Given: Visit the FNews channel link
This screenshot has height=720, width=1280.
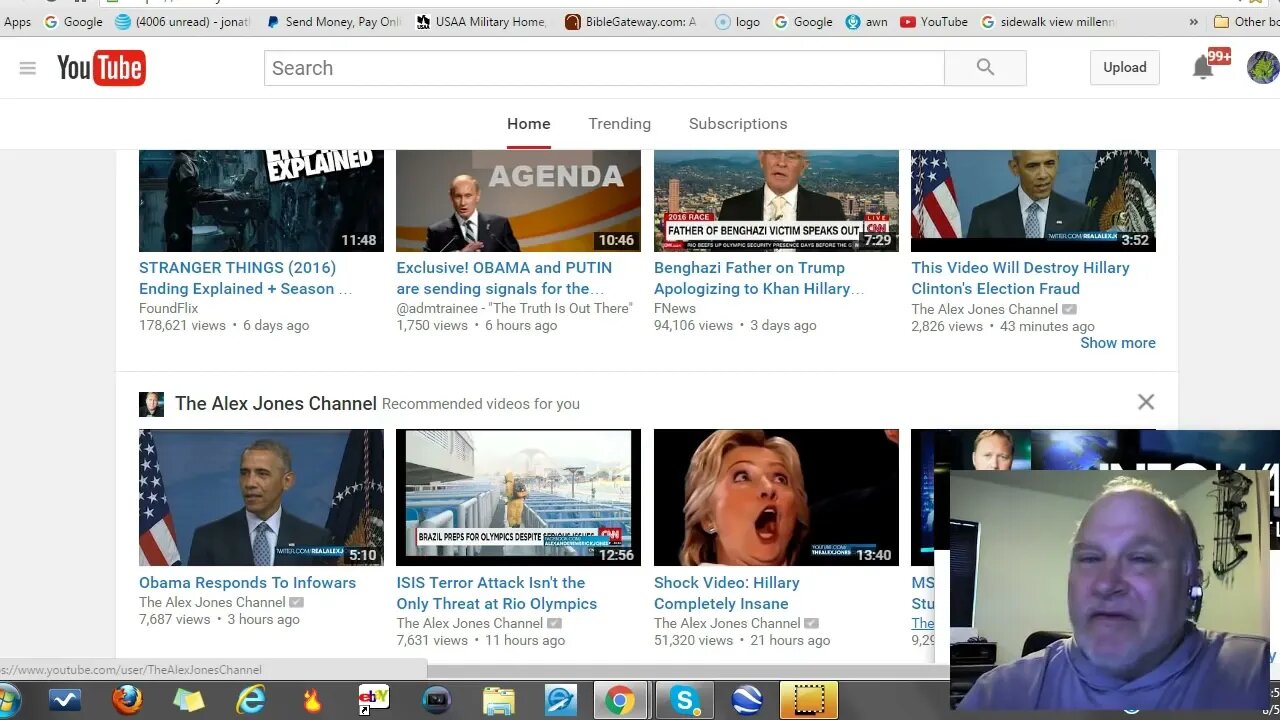Looking at the screenshot, I should click(675, 308).
